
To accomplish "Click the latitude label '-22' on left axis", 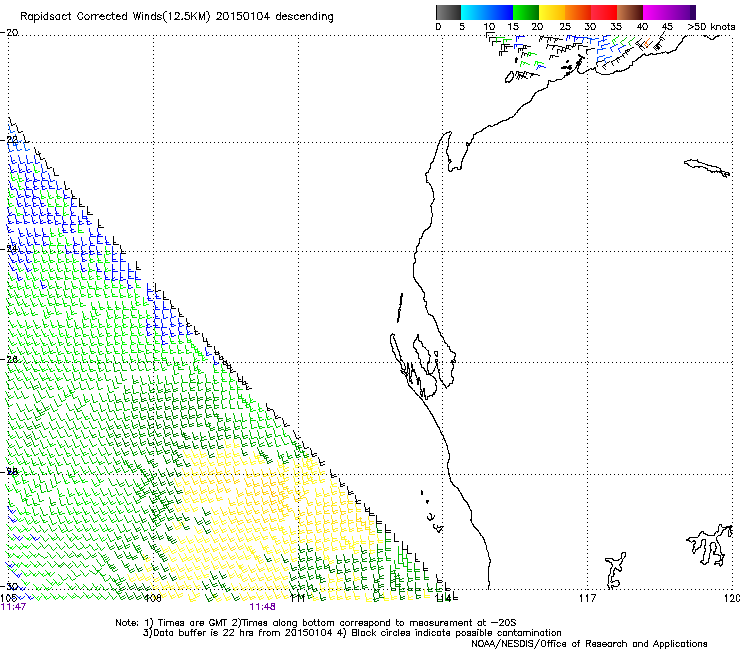I will (9, 140).
